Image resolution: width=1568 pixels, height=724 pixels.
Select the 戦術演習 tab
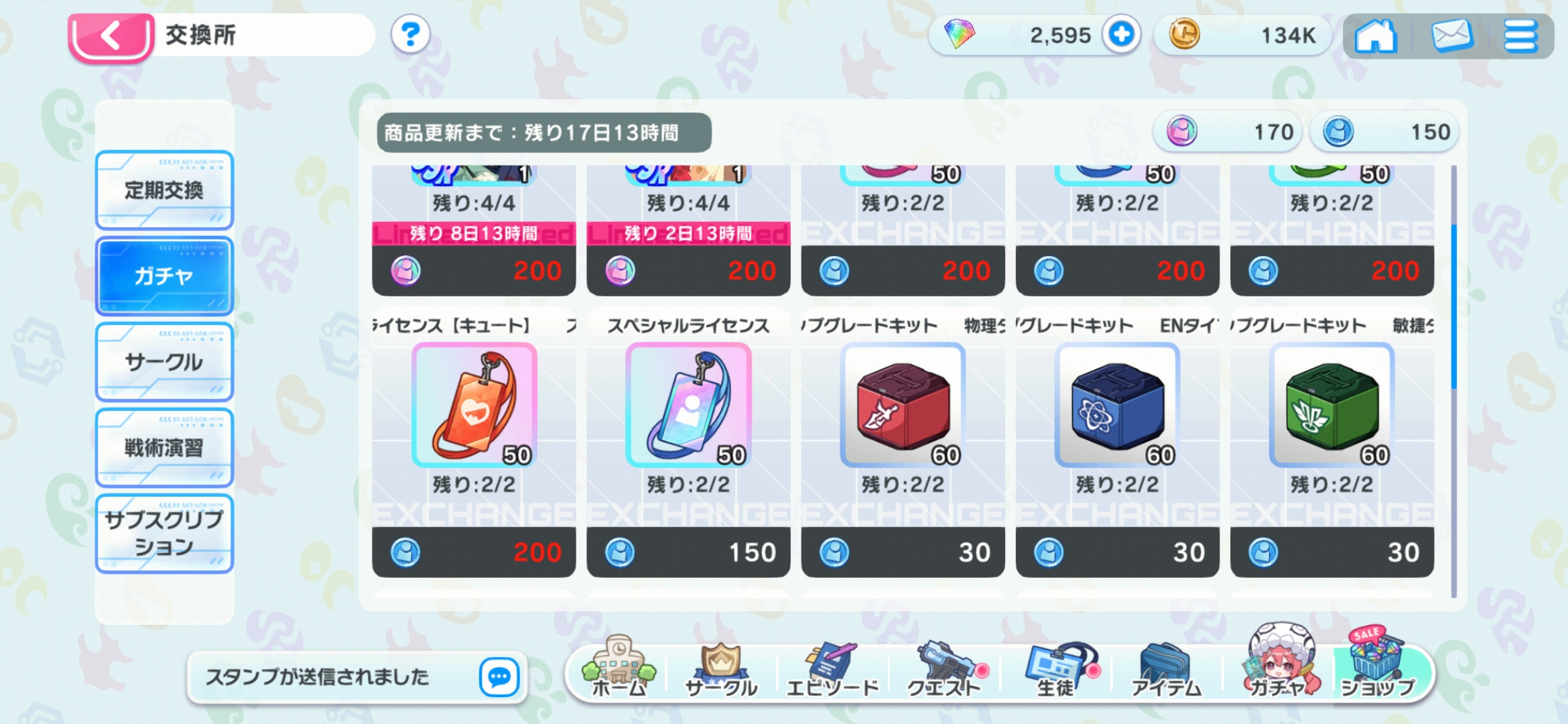pos(164,448)
